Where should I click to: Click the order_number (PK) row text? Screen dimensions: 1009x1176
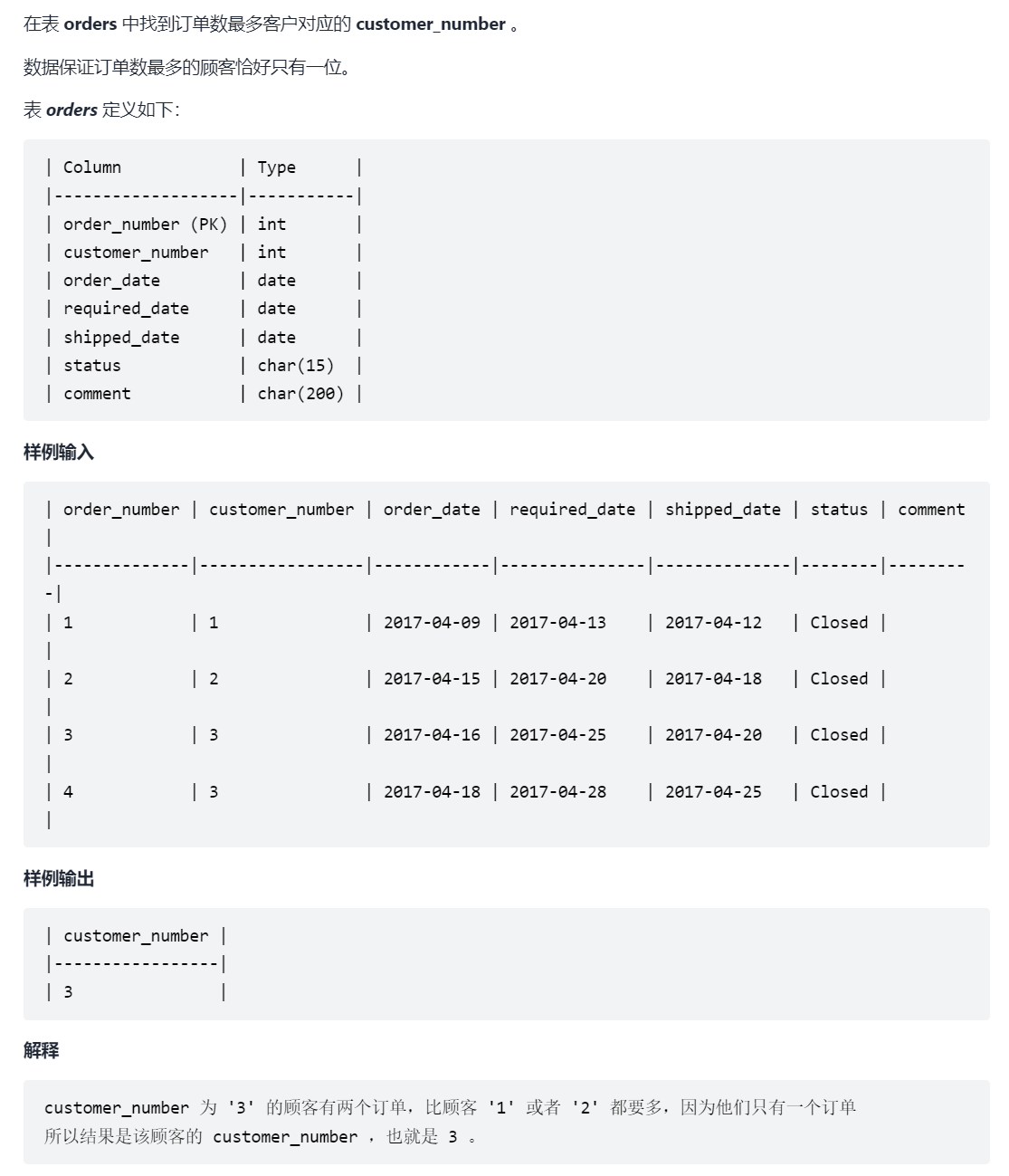pyautogui.click(x=145, y=225)
